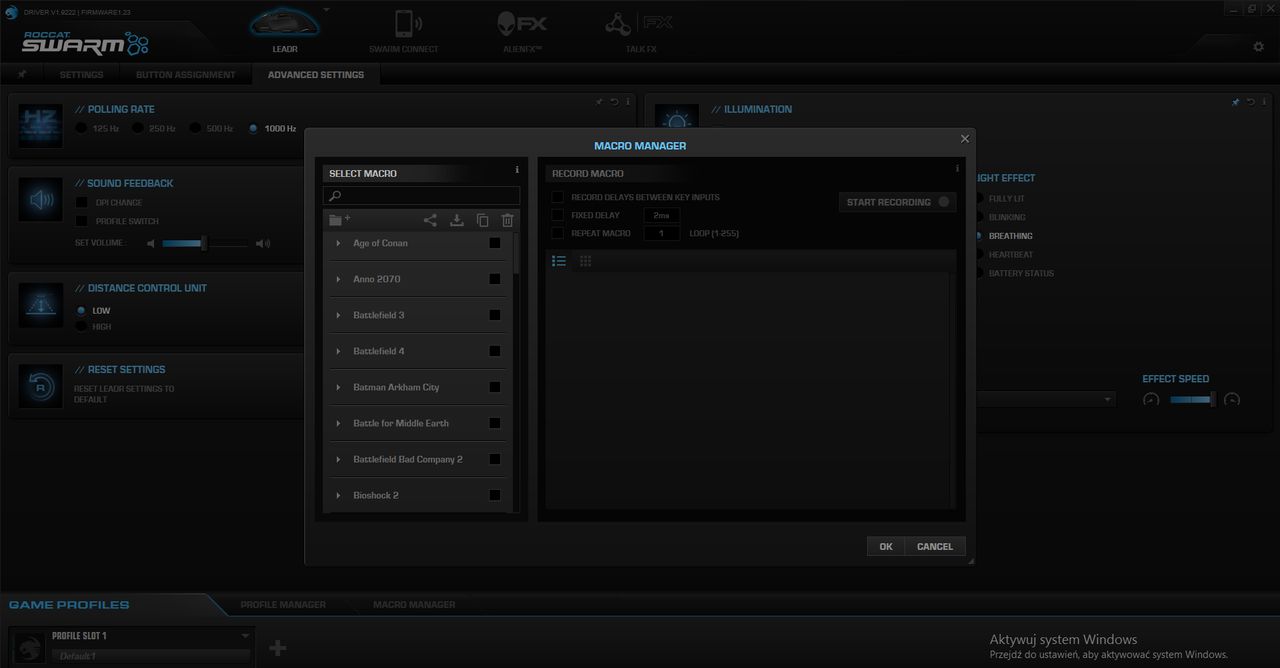1280x668 pixels.
Task: Expand the Battlefield 3 macro set
Action: click(338, 315)
